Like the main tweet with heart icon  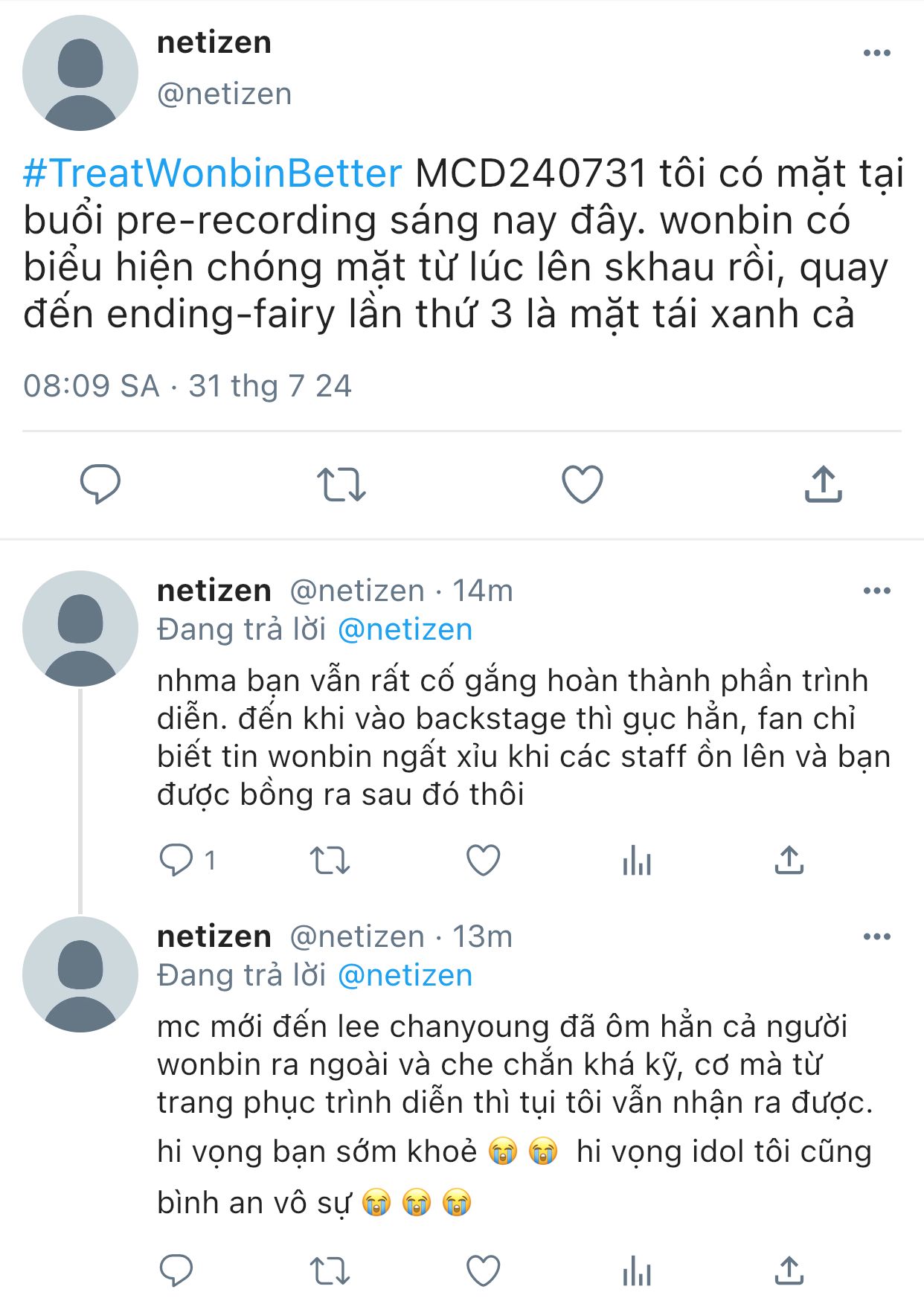click(582, 484)
